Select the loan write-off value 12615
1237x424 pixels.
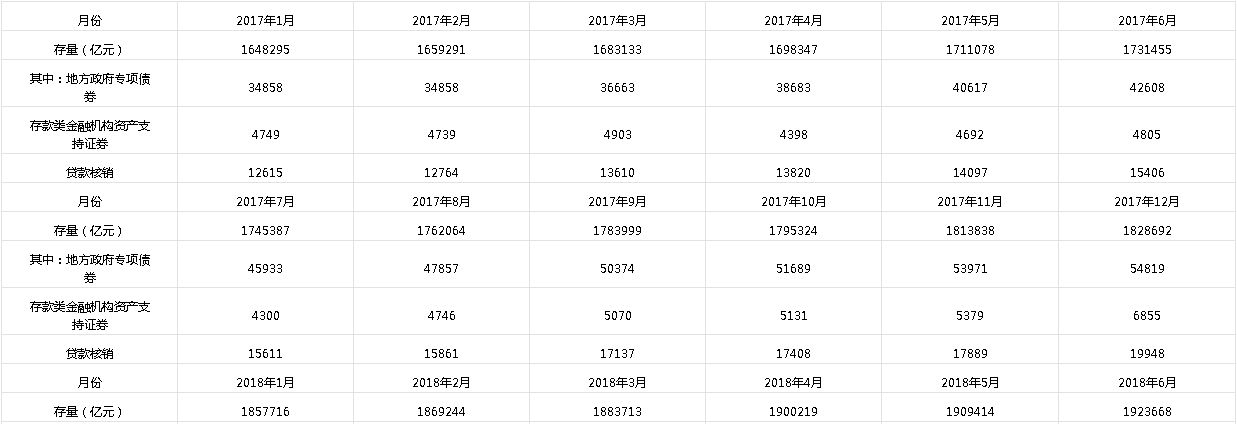tap(265, 172)
